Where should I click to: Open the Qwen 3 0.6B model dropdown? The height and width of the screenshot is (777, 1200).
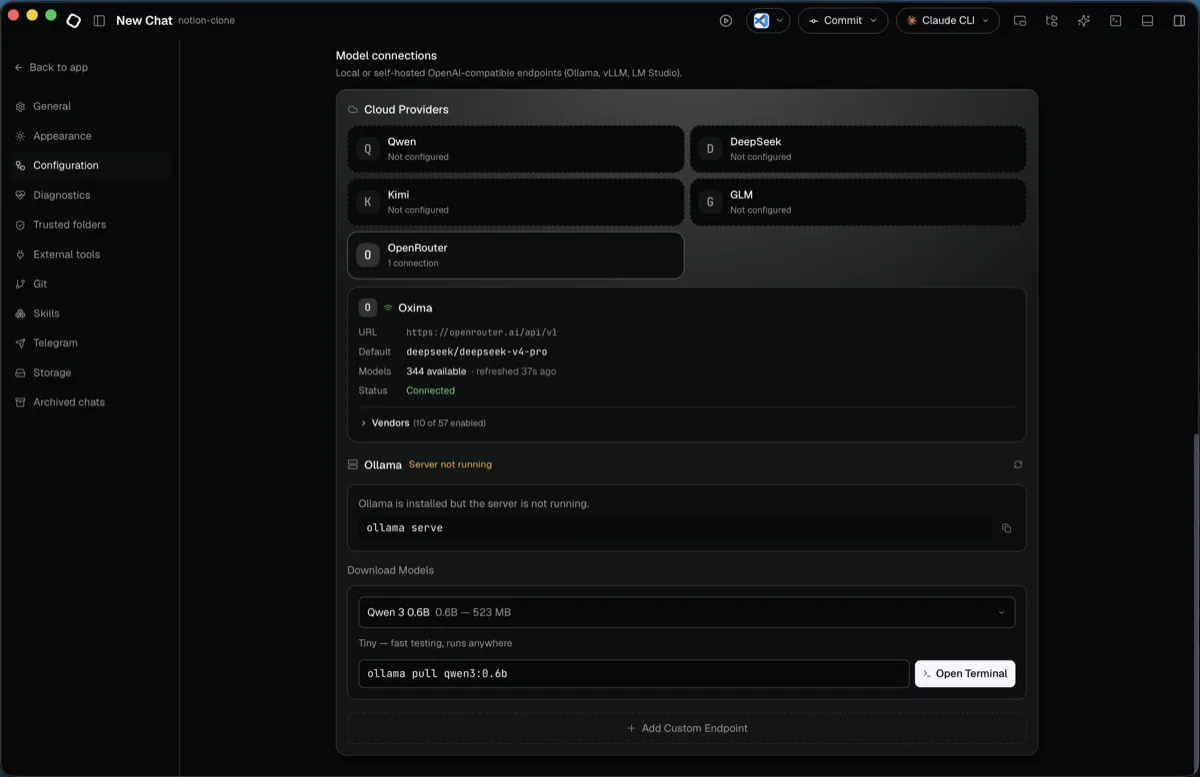click(686, 612)
